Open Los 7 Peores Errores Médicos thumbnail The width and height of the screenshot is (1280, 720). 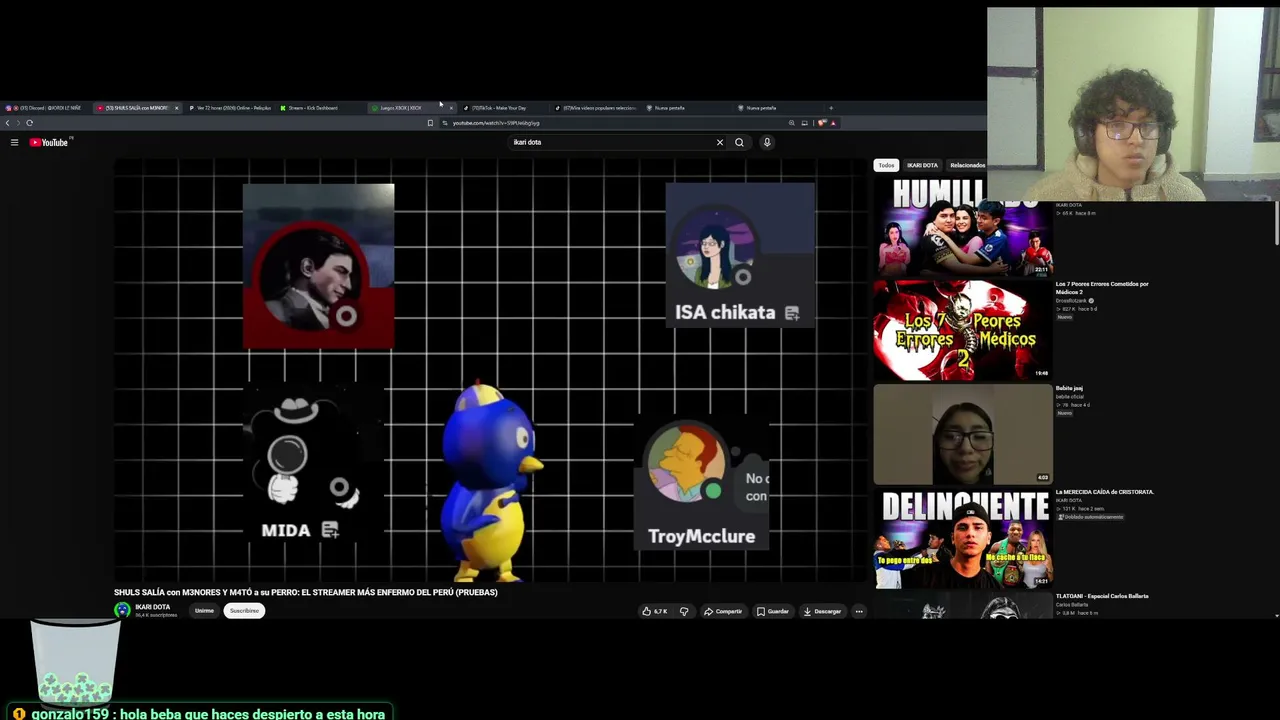(x=963, y=330)
